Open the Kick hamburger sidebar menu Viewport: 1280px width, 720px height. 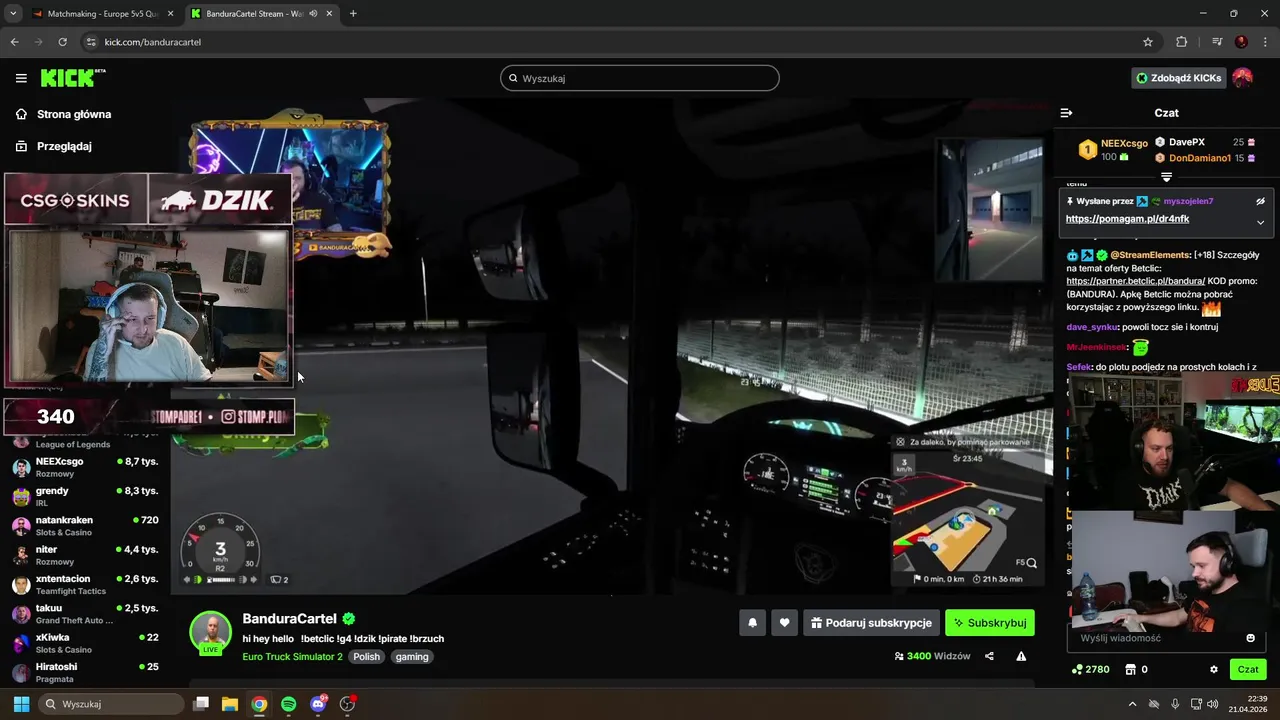click(x=21, y=78)
